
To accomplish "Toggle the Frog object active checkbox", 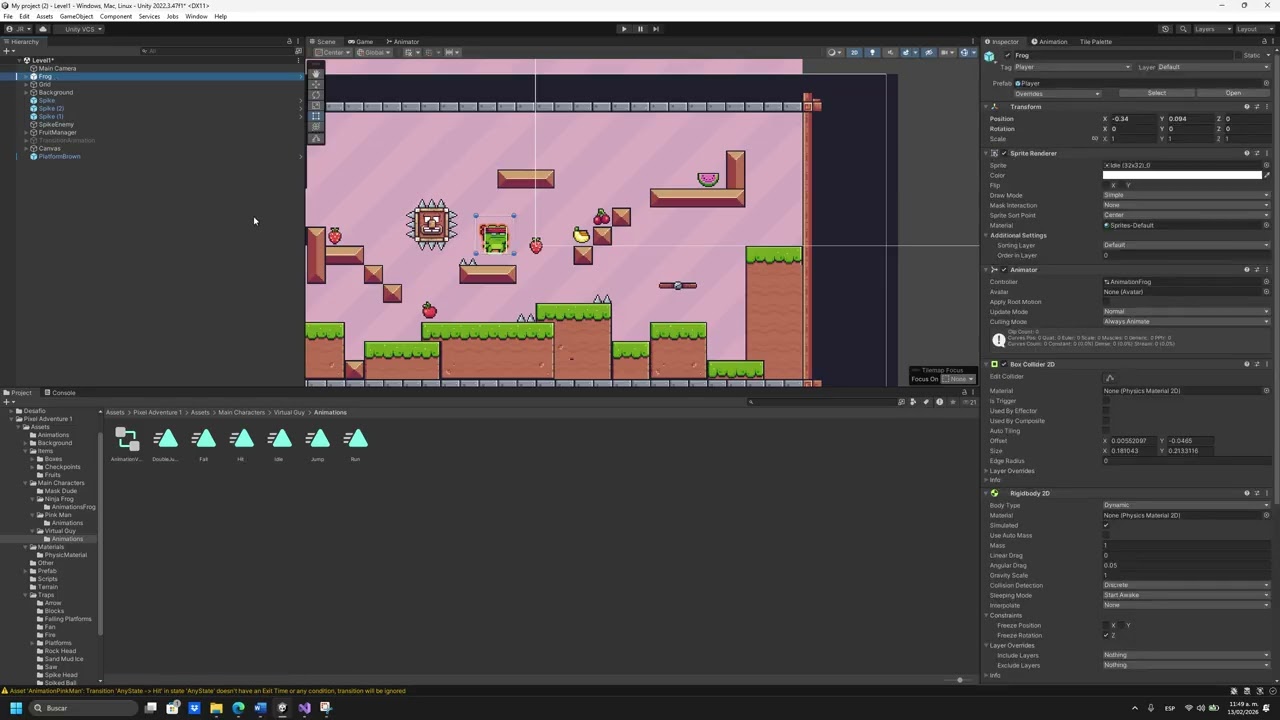I will tap(1007, 55).
